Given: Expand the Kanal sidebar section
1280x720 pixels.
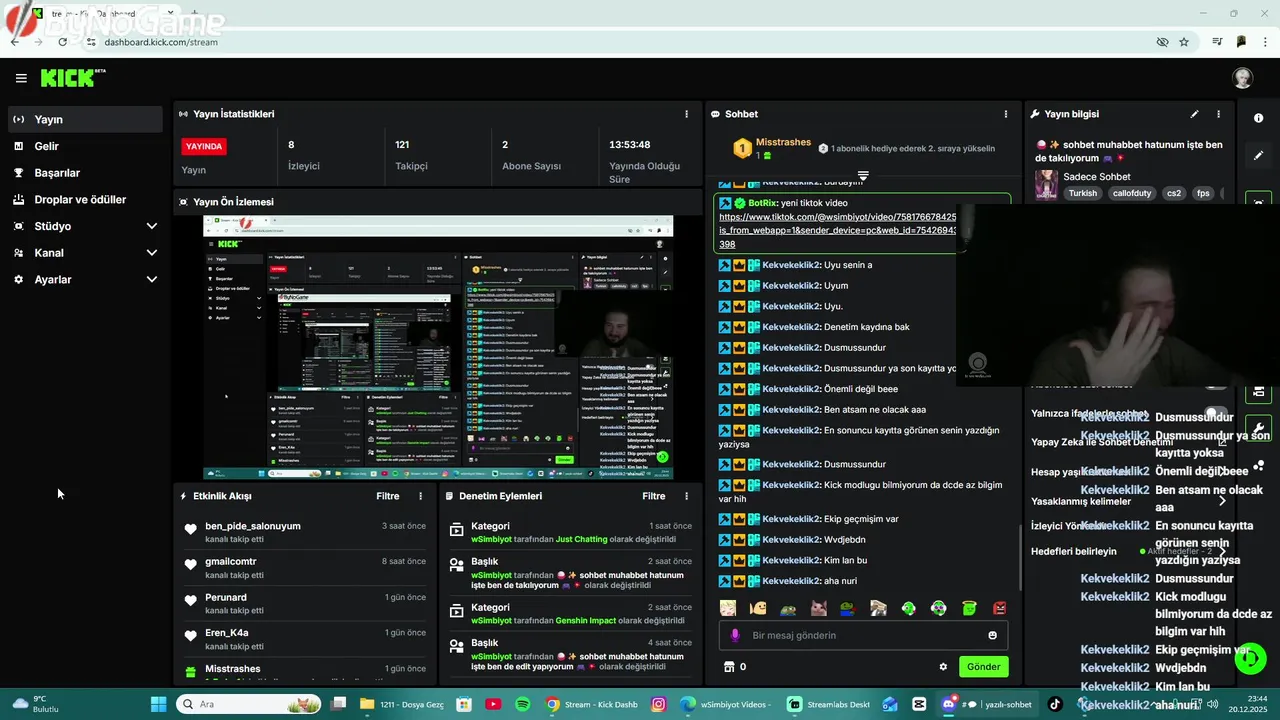Looking at the screenshot, I should click(x=85, y=253).
